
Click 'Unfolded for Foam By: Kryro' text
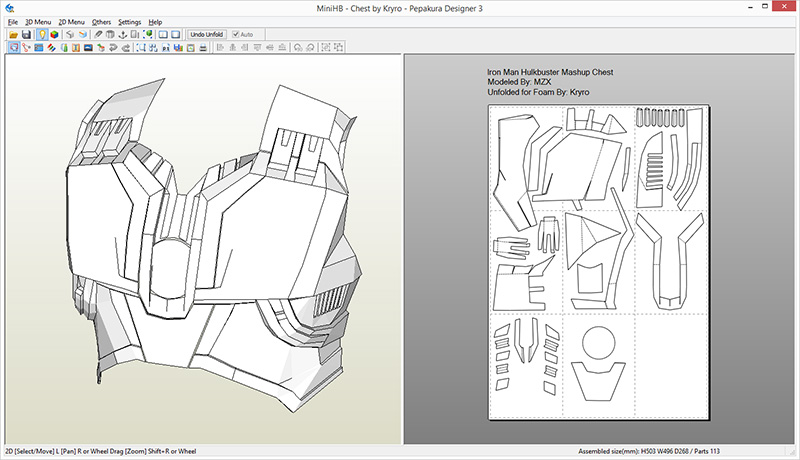click(538, 92)
